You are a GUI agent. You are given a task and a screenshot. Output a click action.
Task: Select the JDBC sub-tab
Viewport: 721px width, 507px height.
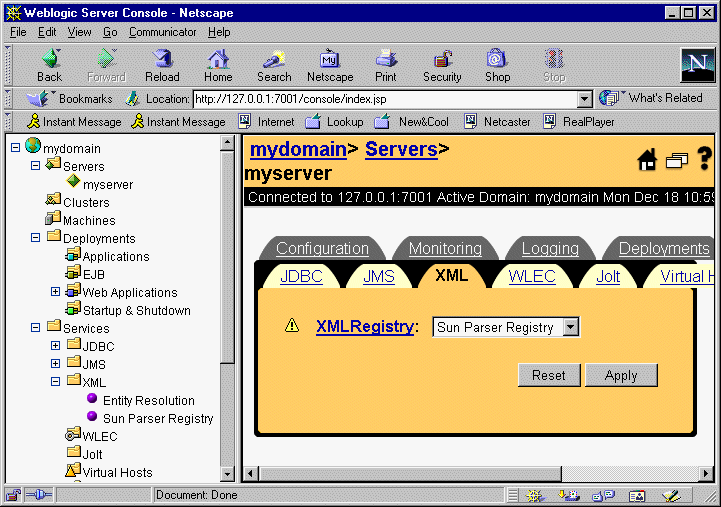click(301, 276)
